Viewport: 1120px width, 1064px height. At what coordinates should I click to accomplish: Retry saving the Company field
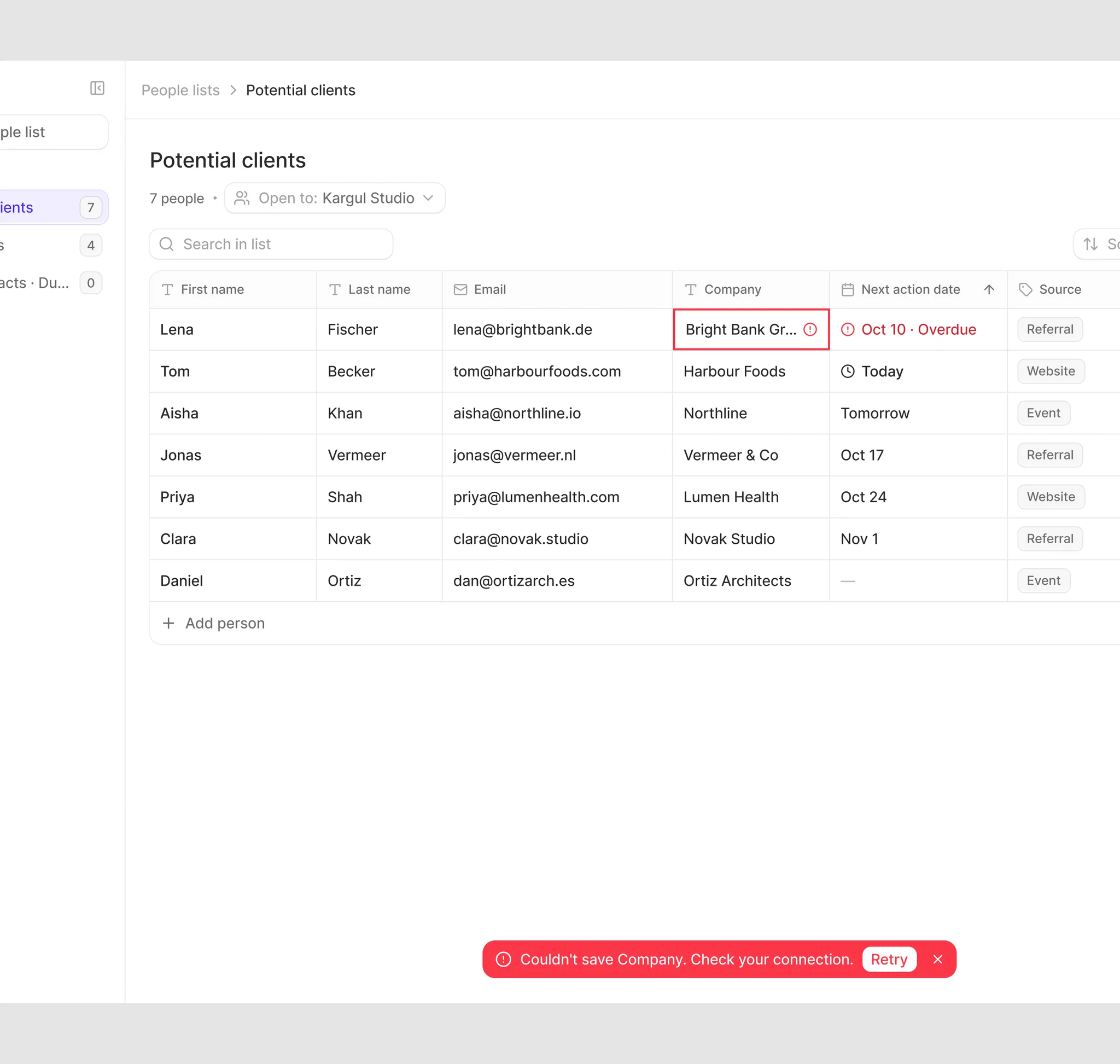tap(889, 959)
